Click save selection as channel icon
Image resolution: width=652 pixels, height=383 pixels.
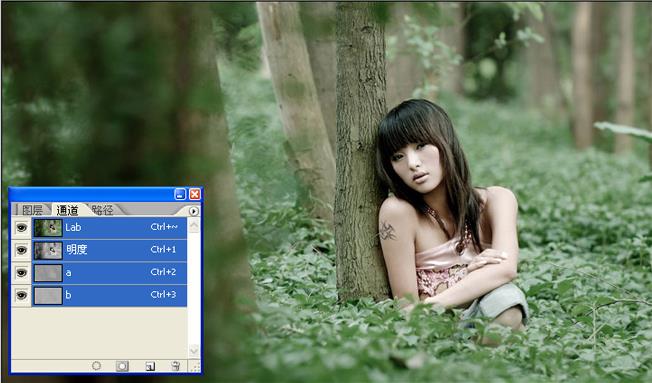click(x=122, y=366)
